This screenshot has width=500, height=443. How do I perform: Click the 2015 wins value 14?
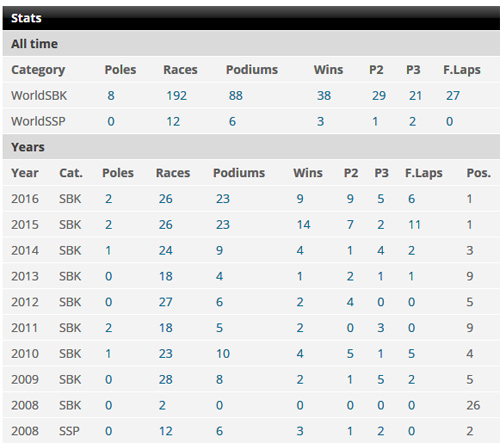pyautogui.click(x=303, y=225)
